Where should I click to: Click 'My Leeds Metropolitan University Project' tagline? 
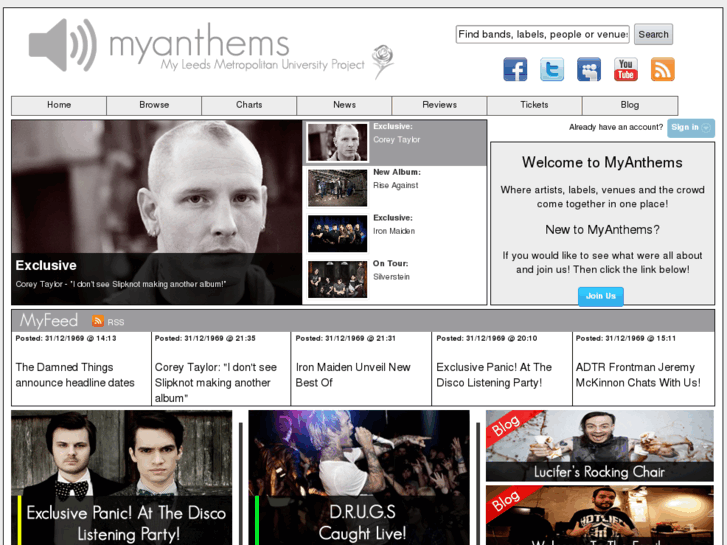pos(262,64)
